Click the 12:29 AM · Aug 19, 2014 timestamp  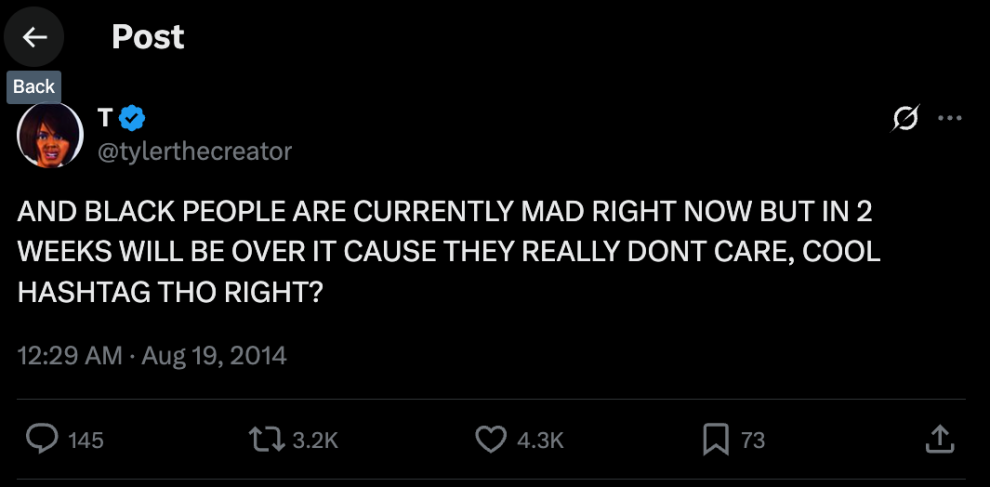pyautogui.click(x=152, y=355)
